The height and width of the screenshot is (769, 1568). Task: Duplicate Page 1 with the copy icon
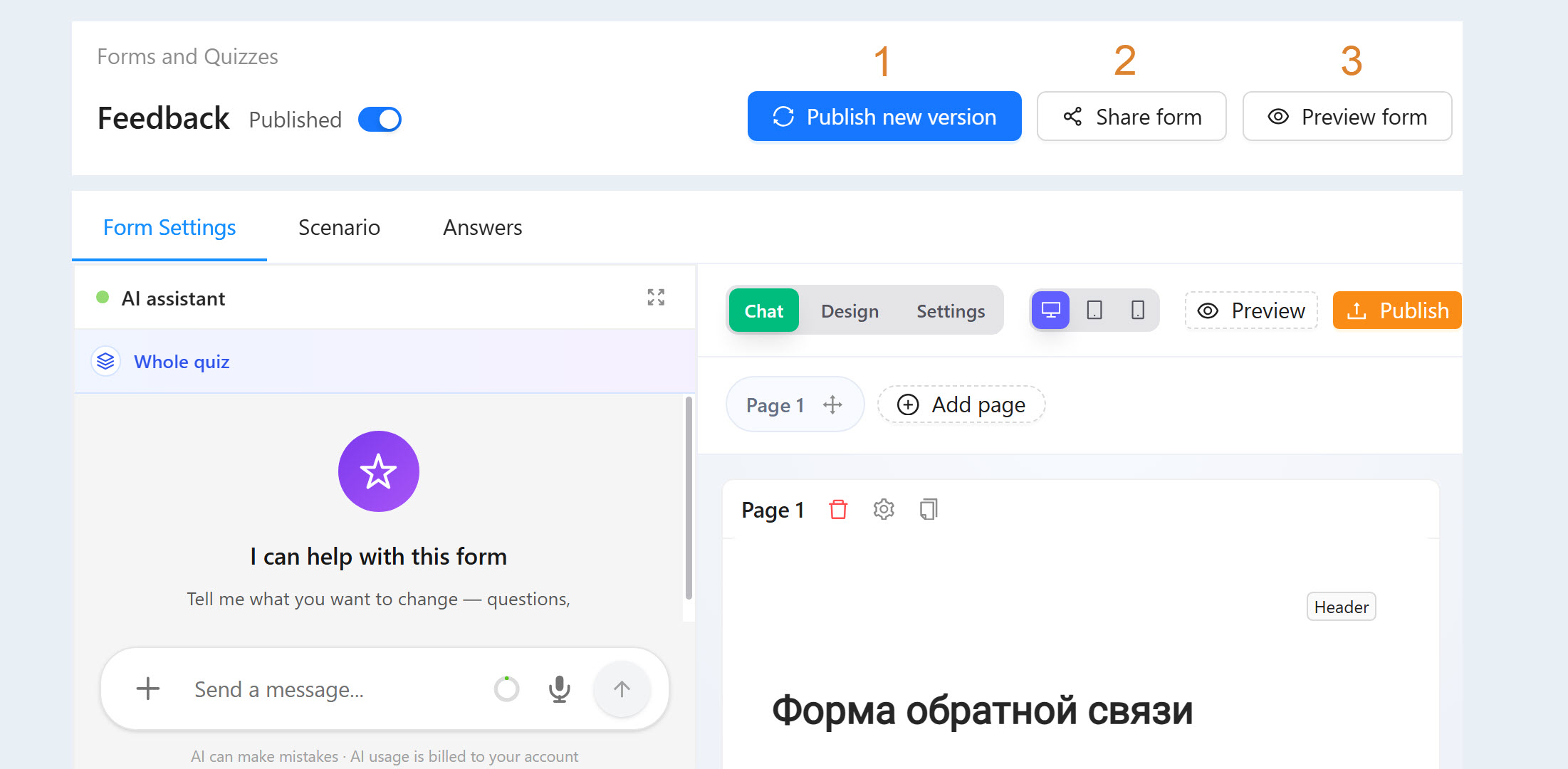929,509
